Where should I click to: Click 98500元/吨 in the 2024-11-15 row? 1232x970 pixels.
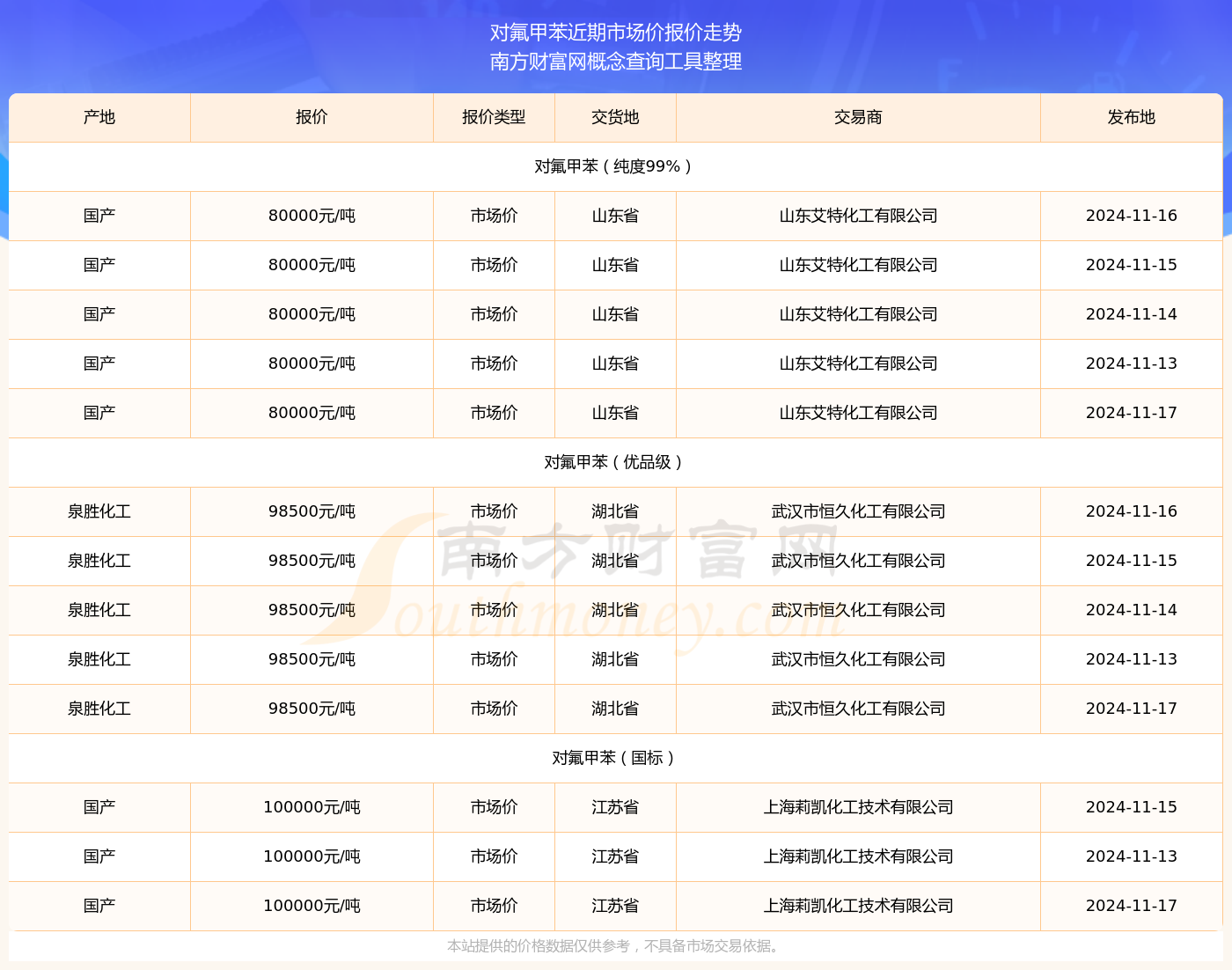tap(312, 561)
